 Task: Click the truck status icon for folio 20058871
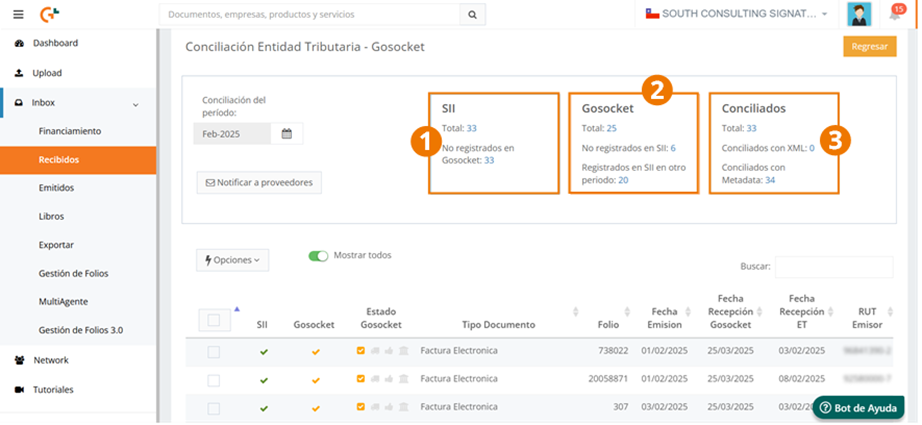(x=375, y=379)
